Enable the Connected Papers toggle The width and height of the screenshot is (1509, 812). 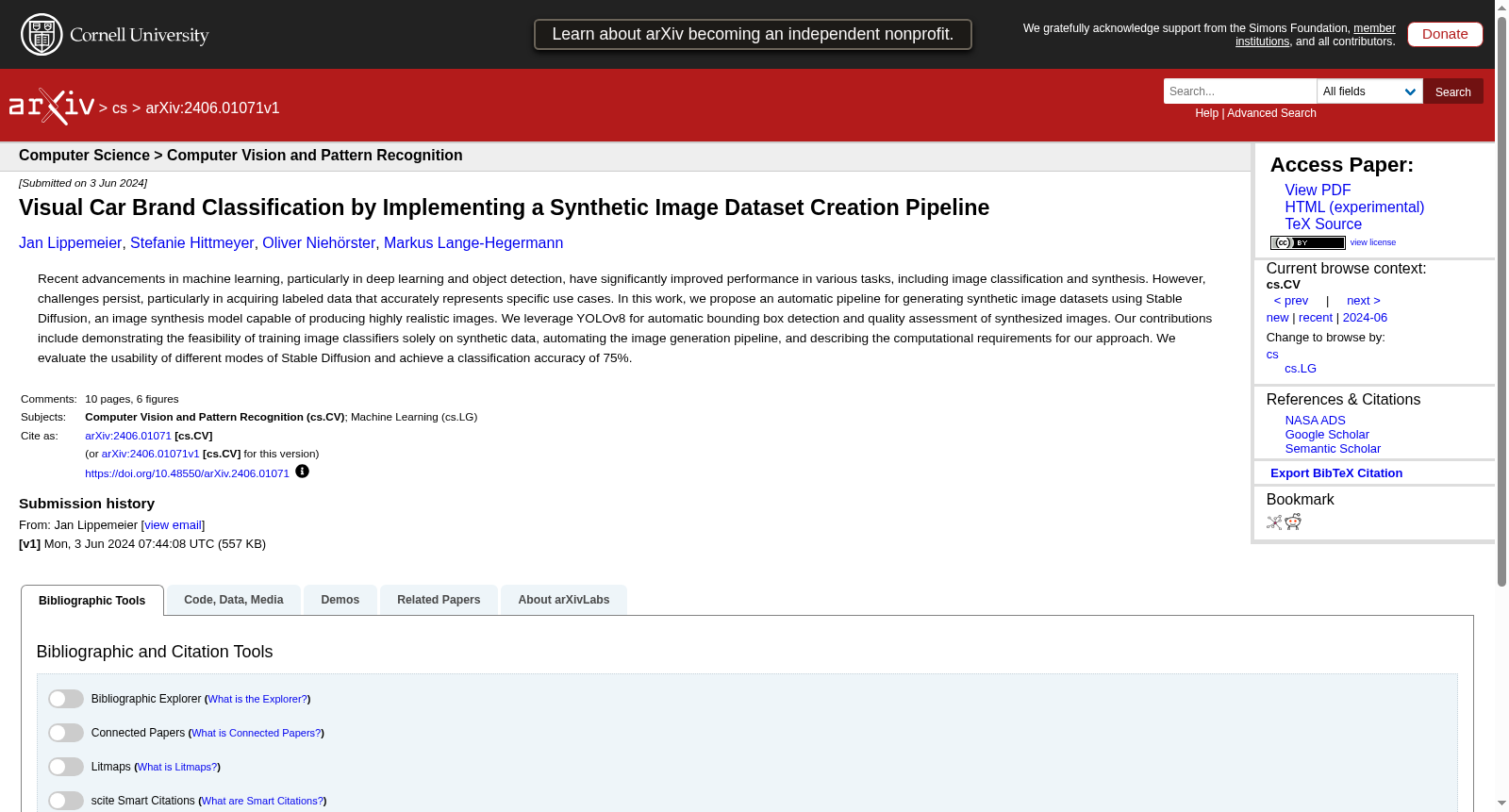click(x=66, y=733)
